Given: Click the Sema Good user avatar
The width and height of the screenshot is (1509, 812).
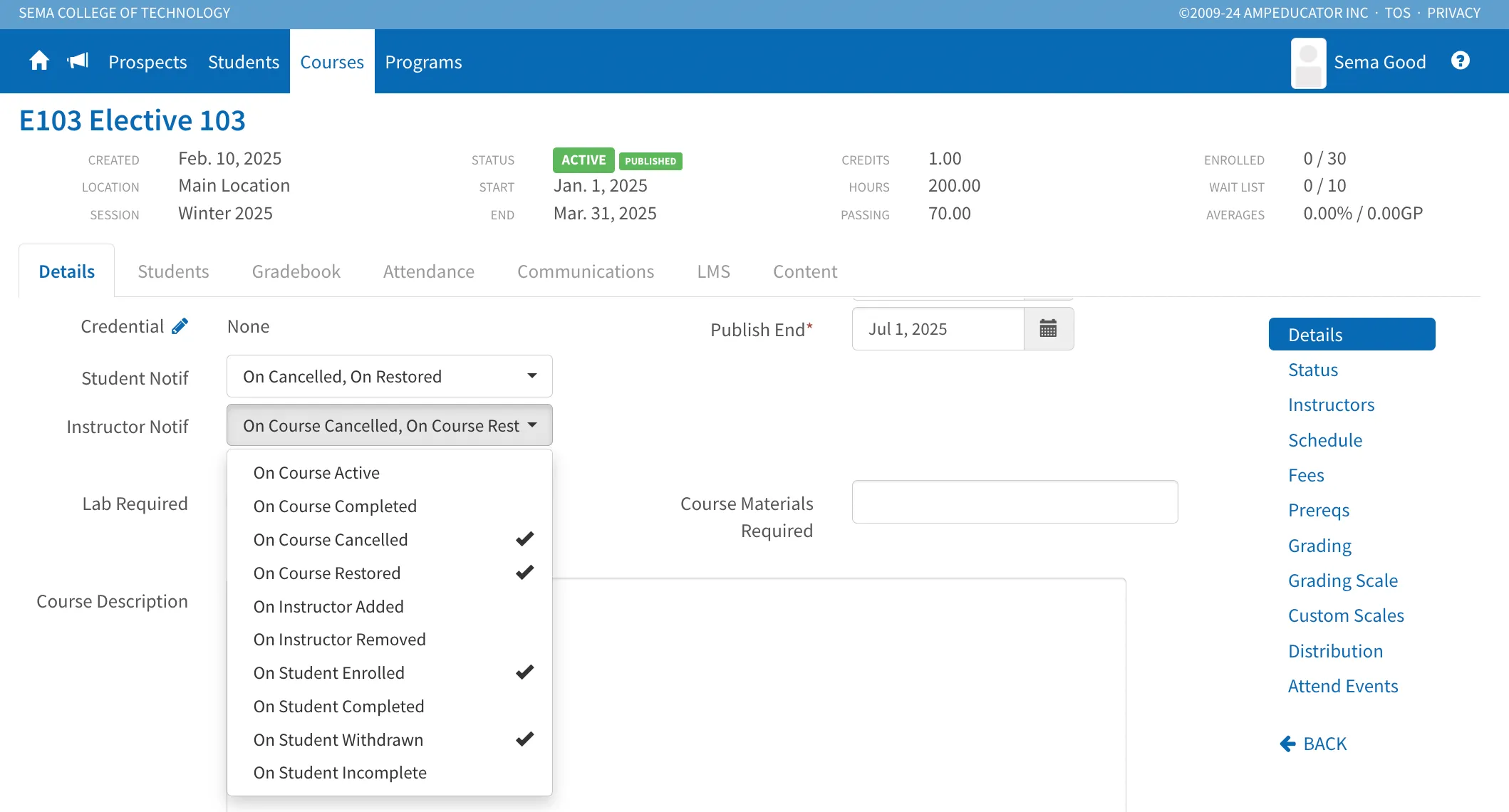Looking at the screenshot, I should click(x=1309, y=63).
